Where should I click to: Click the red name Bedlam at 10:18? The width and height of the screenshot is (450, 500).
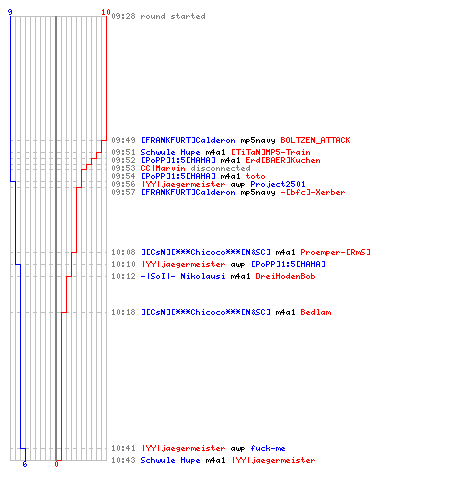pyautogui.click(x=316, y=312)
